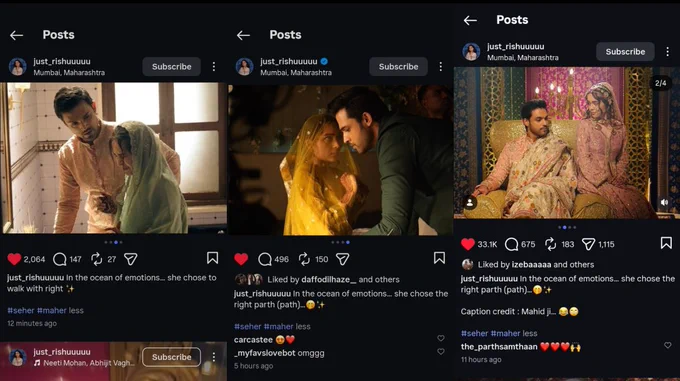Open three-dot menu on the middle post
The image size is (680, 381).
coord(441,67)
